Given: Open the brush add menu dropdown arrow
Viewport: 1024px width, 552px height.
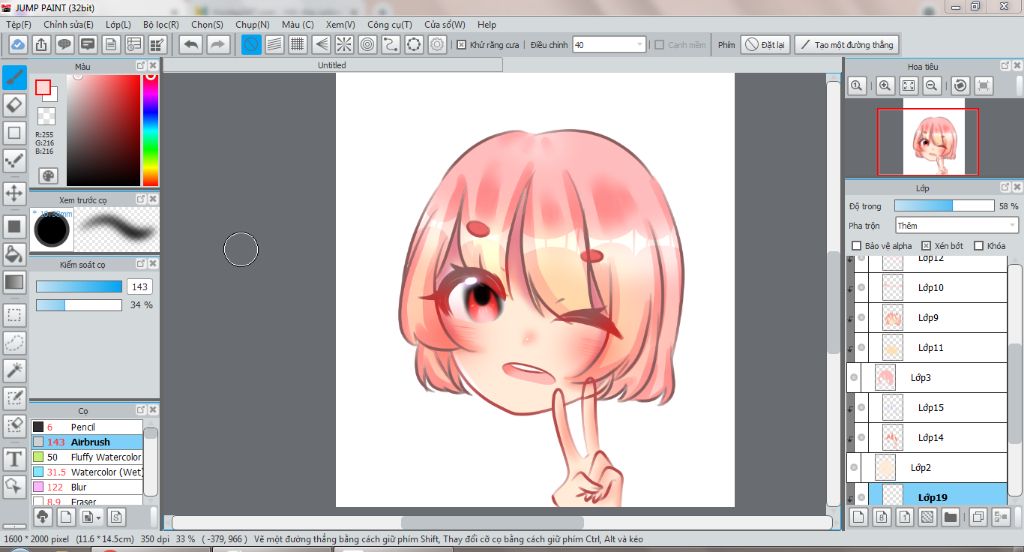Looking at the screenshot, I should [x=99, y=518].
